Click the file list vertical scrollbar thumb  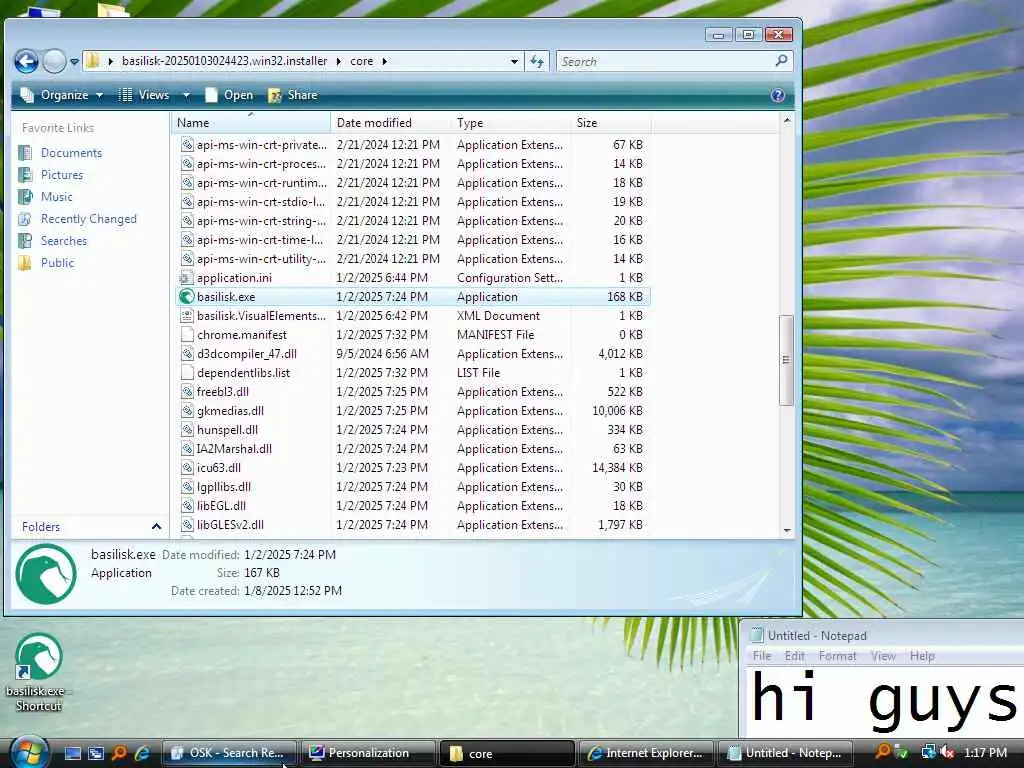pyautogui.click(x=787, y=360)
